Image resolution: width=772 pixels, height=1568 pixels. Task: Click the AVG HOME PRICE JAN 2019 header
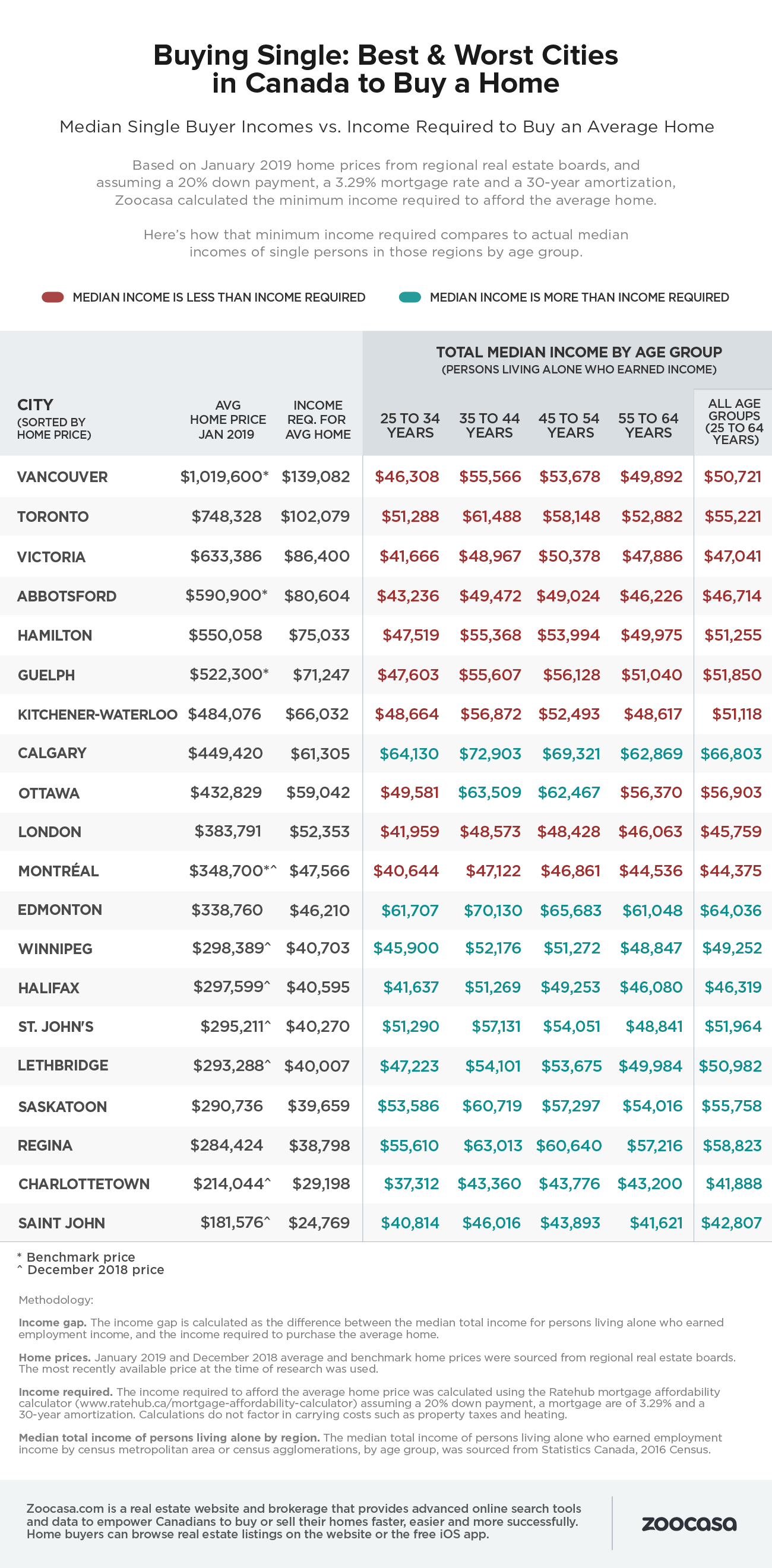tap(227, 419)
